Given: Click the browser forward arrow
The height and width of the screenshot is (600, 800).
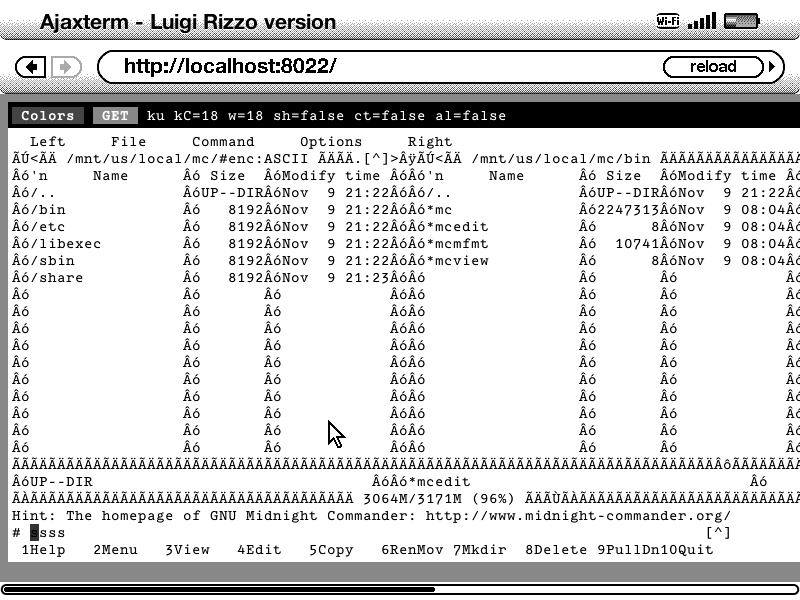Looking at the screenshot, I should (x=66, y=67).
